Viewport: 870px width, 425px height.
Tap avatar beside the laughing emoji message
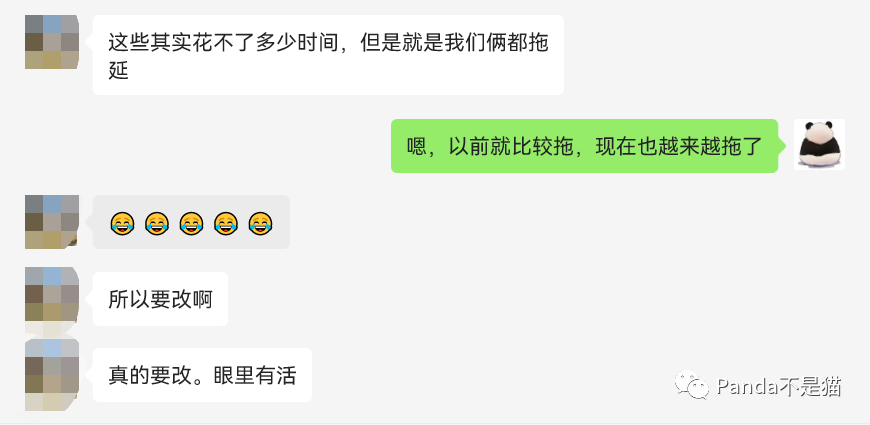52,221
